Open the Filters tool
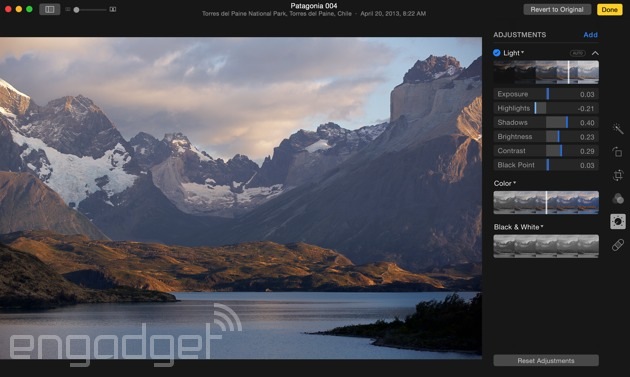 point(618,199)
